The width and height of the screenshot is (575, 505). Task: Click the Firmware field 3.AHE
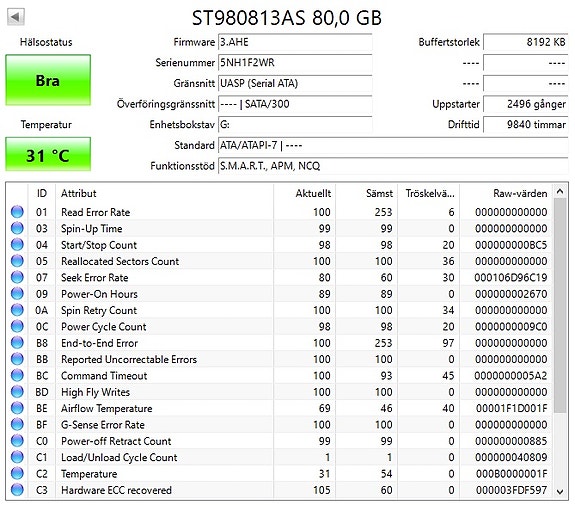(295, 42)
